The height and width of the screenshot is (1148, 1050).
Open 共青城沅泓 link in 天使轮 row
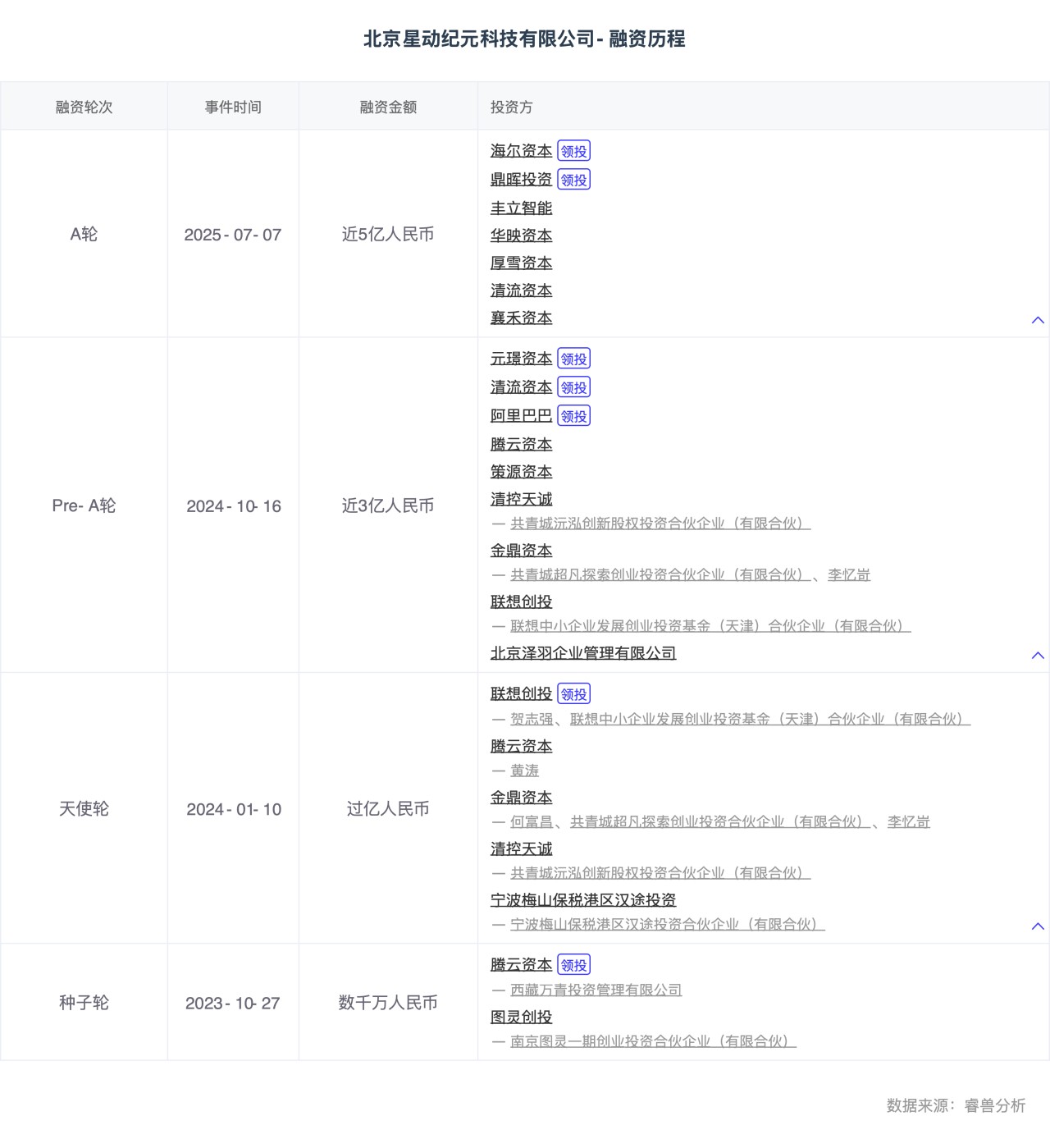(x=660, y=873)
